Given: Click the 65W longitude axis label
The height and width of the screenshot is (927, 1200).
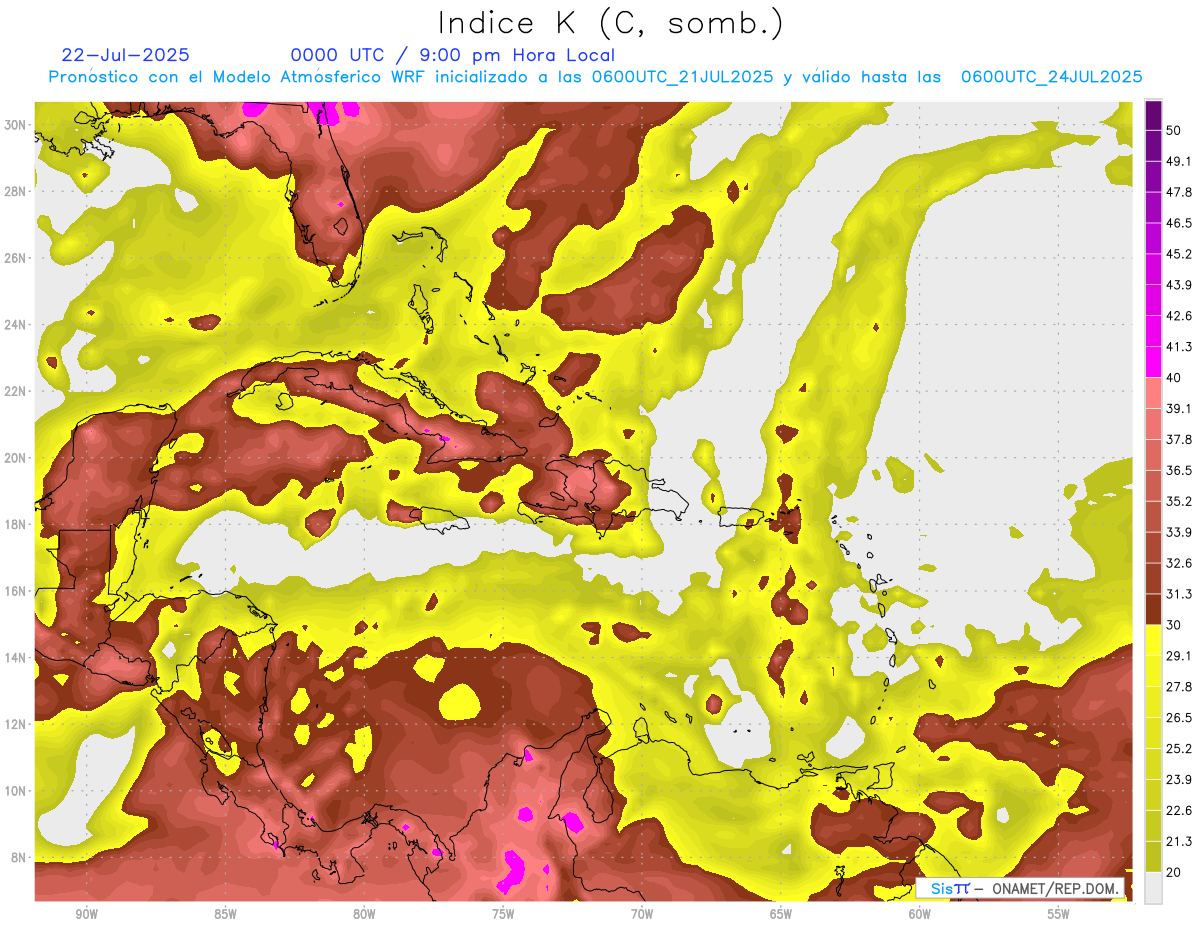Looking at the screenshot, I should coord(781,914).
